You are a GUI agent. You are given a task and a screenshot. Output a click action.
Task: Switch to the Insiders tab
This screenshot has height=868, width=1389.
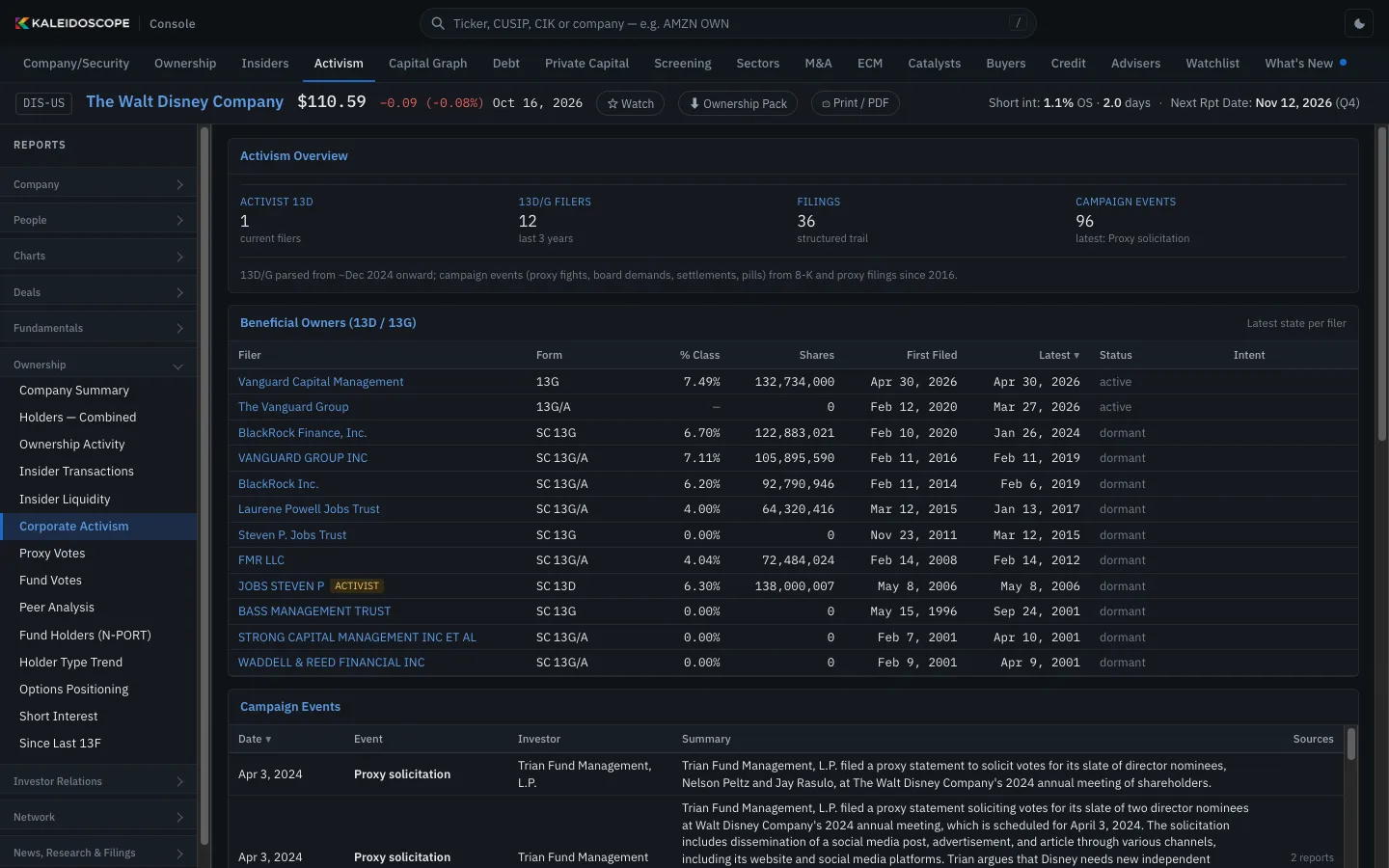265,64
